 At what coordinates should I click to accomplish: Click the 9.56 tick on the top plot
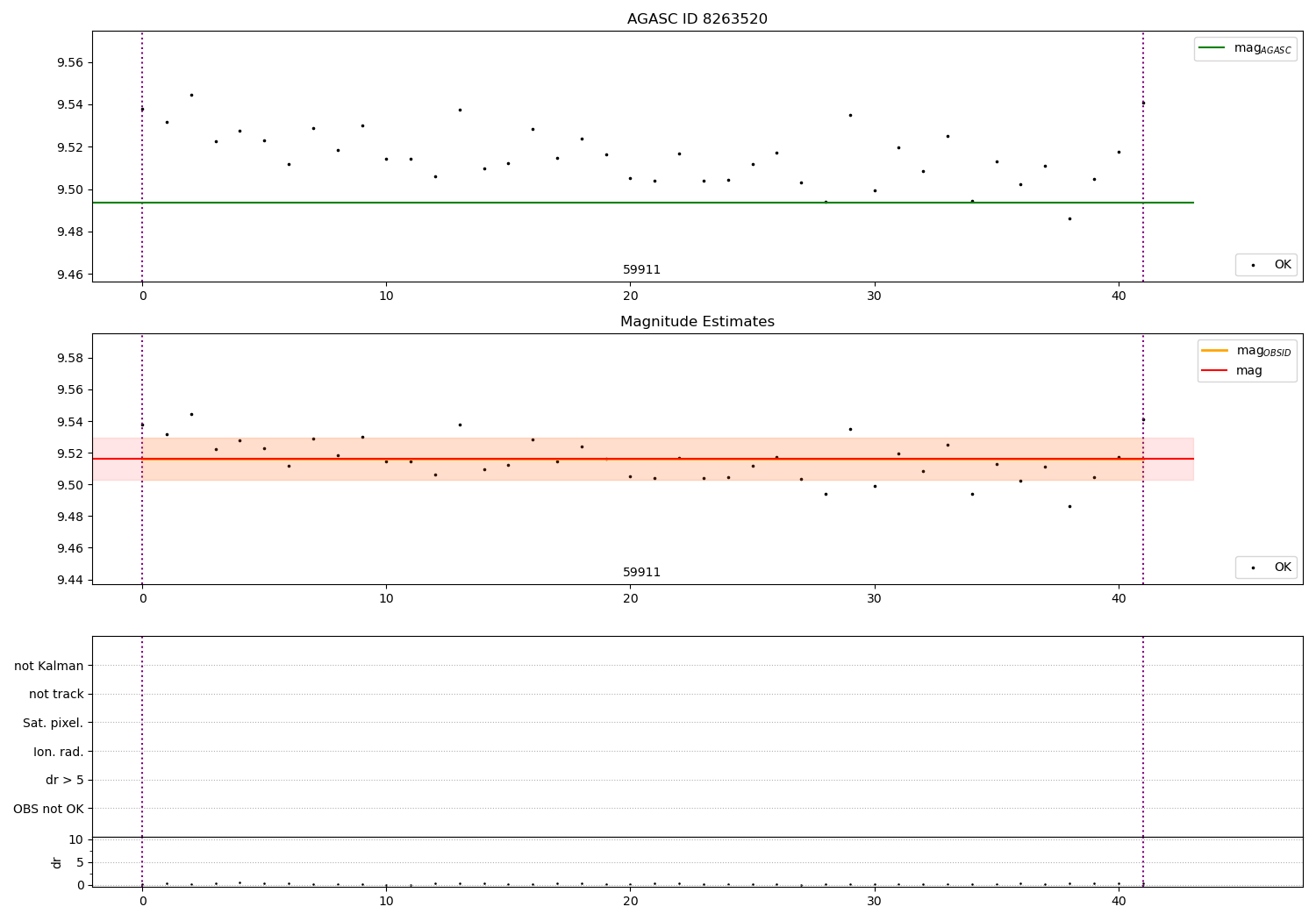tap(70, 62)
